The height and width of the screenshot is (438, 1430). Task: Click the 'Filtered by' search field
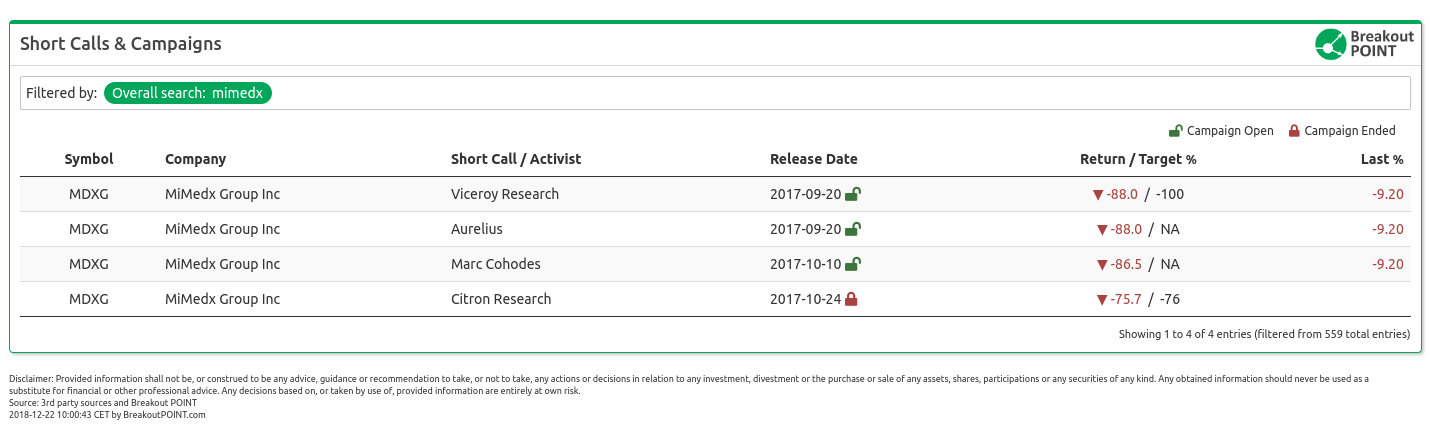715,93
